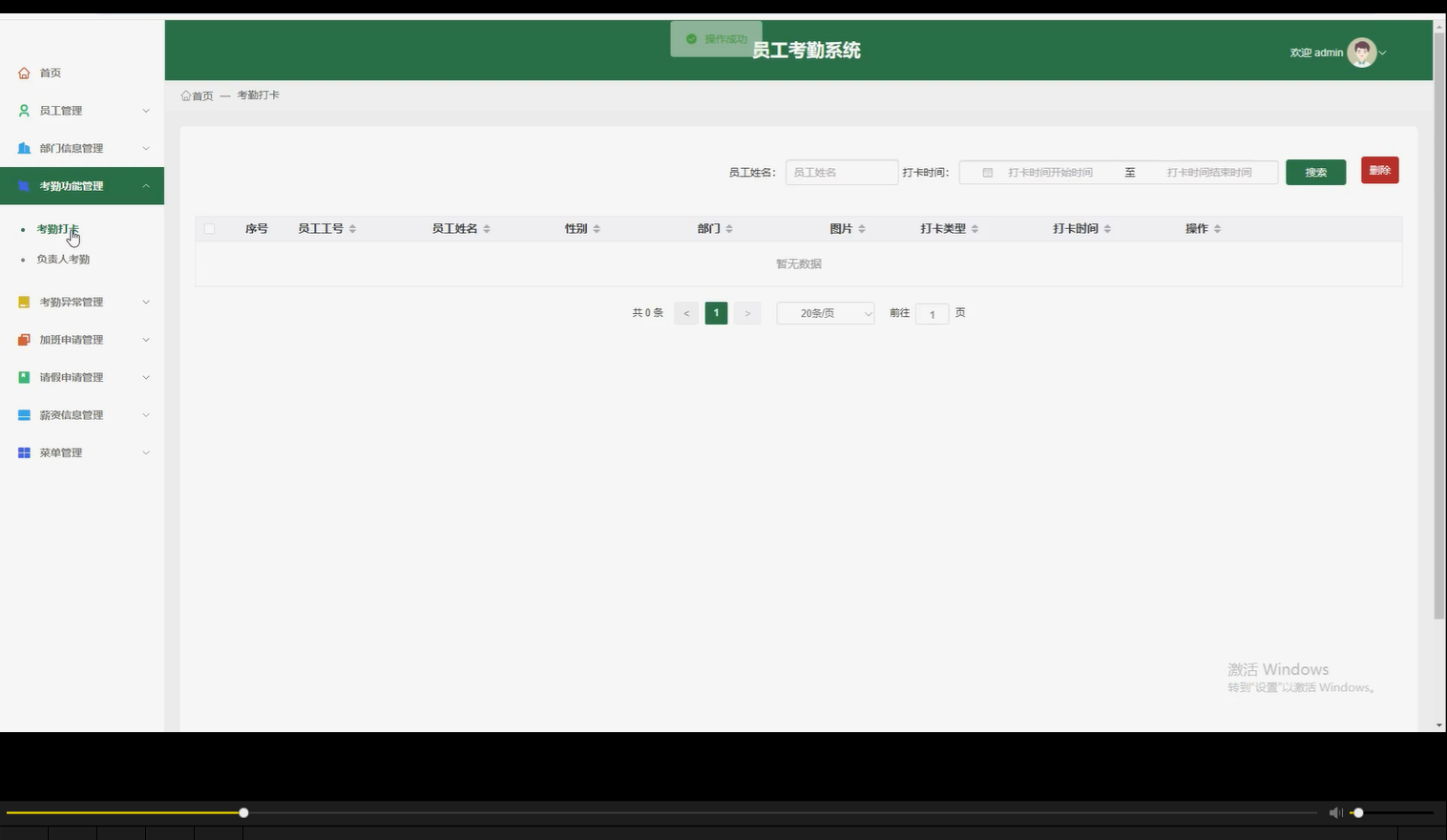Expand the 请假申请管理 menu chevron
Screen dimensions: 1447x840
(x=146, y=377)
